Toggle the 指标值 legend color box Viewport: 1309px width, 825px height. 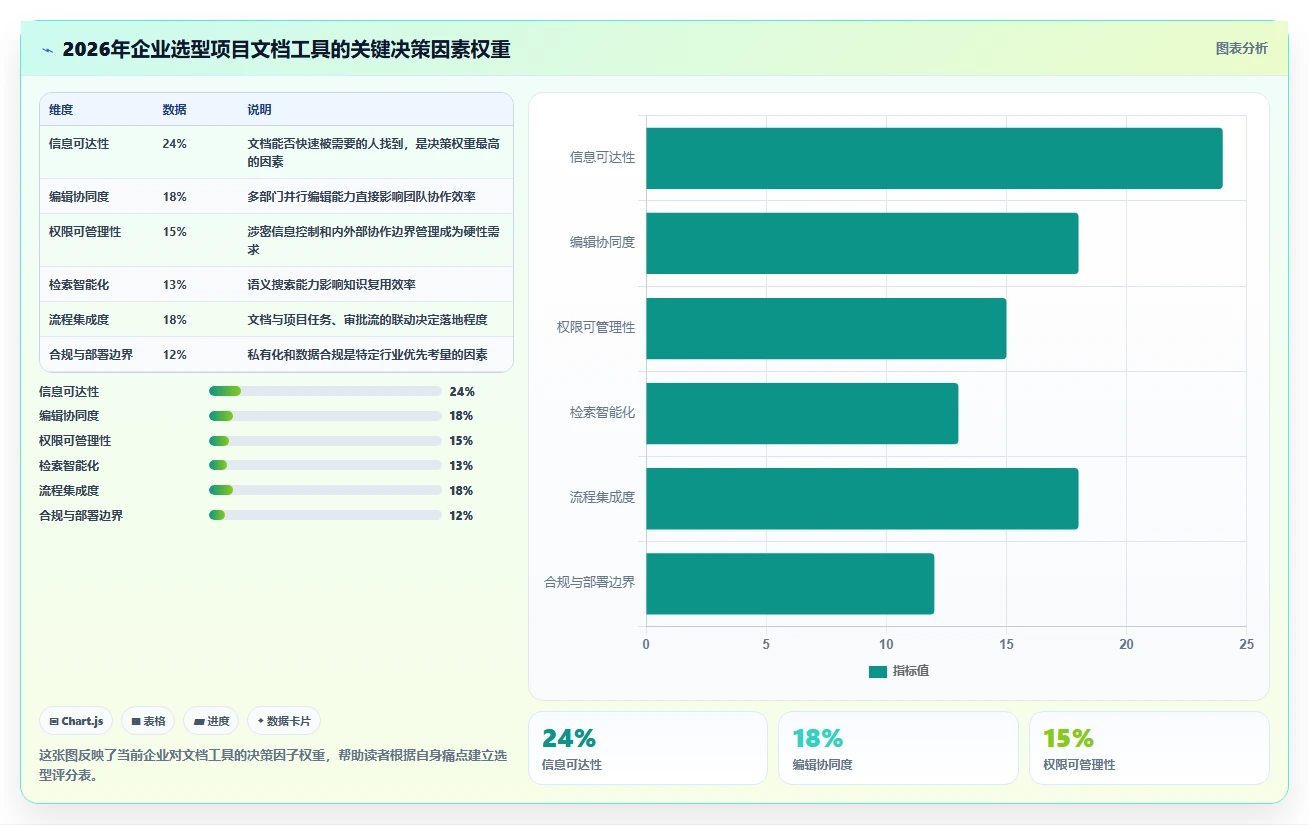pyautogui.click(x=878, y=672)
